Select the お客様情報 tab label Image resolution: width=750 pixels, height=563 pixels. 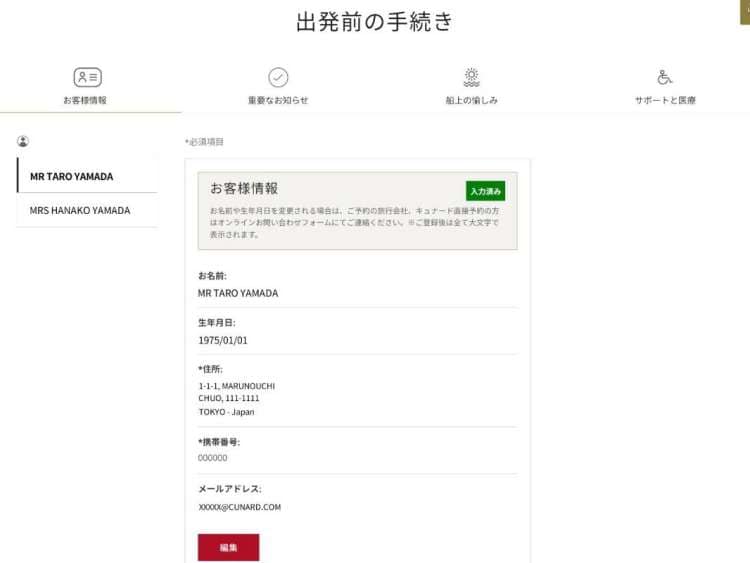[85, 100]
